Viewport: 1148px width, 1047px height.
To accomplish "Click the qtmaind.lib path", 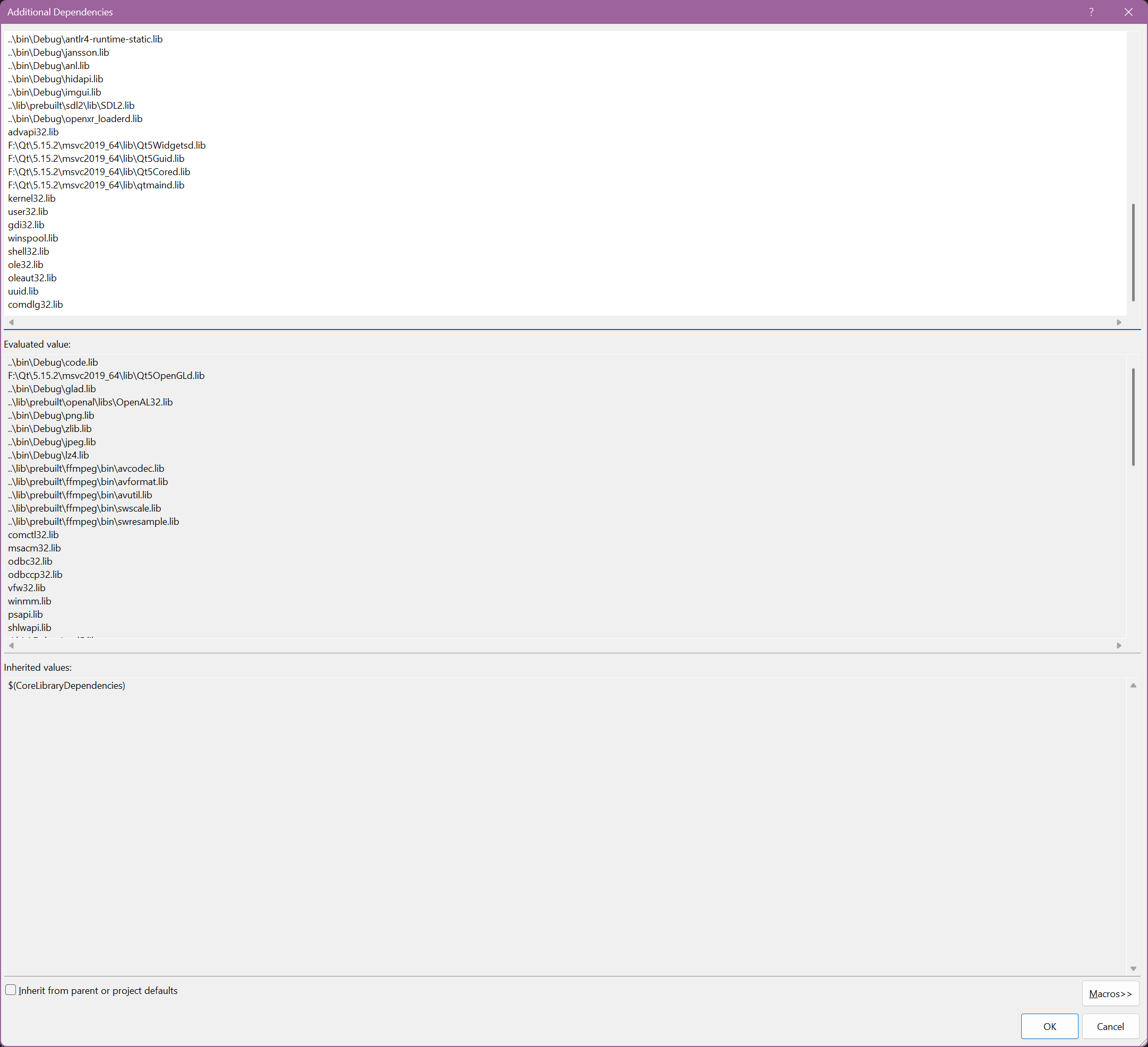I will click(96, 185).
